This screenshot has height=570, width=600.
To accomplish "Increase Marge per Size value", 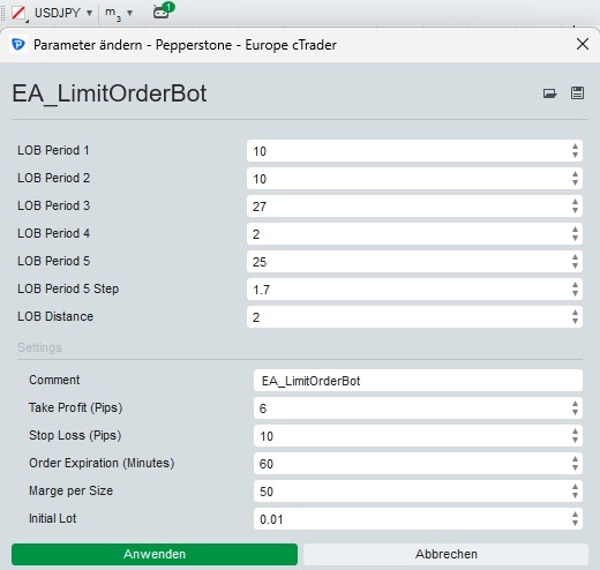I will [575, 487].
